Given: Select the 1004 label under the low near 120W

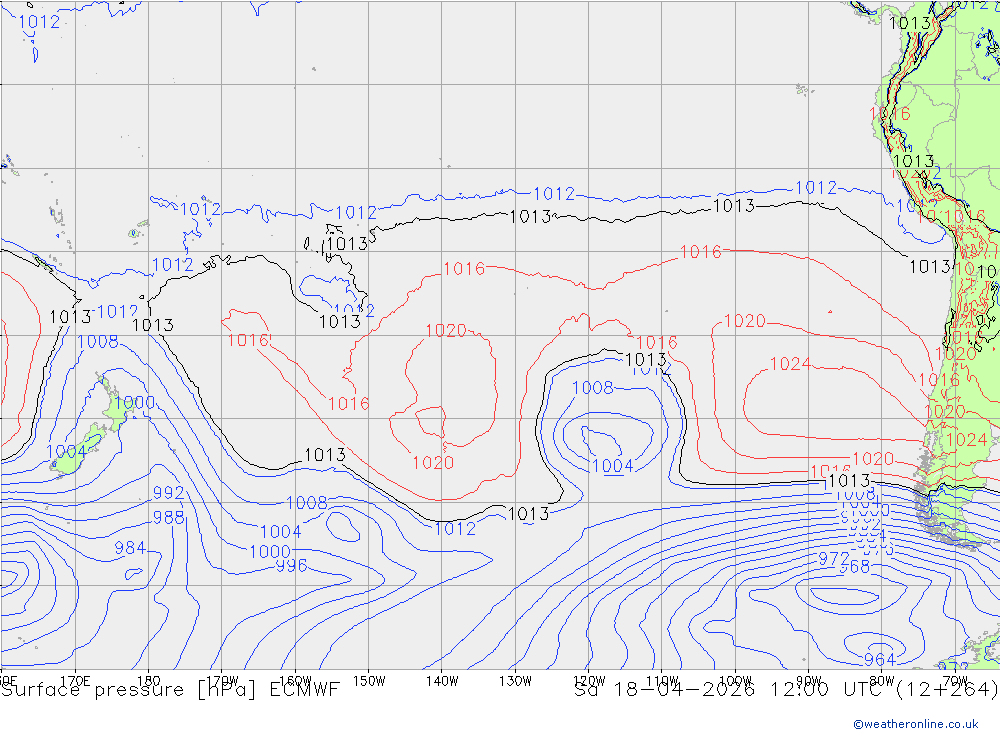Looking at the screenshot, I should (613, 466).
